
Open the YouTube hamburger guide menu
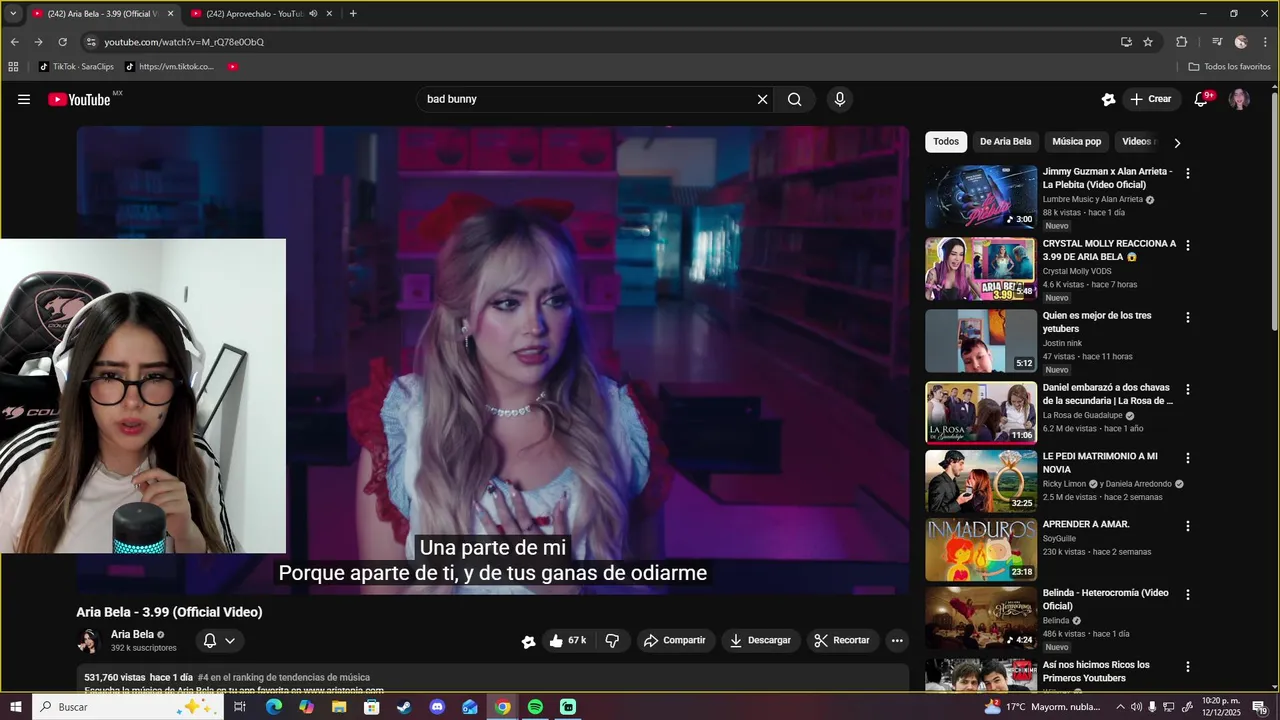(24, 99)
